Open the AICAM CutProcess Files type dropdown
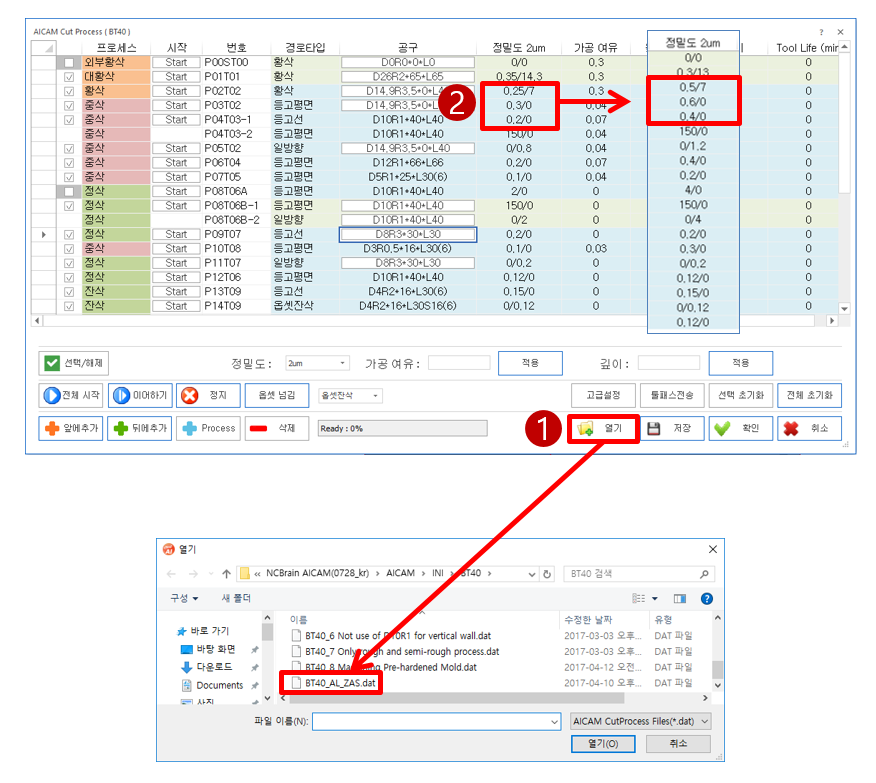The width and height of the screenshot is (876, 783). point(640,720)
